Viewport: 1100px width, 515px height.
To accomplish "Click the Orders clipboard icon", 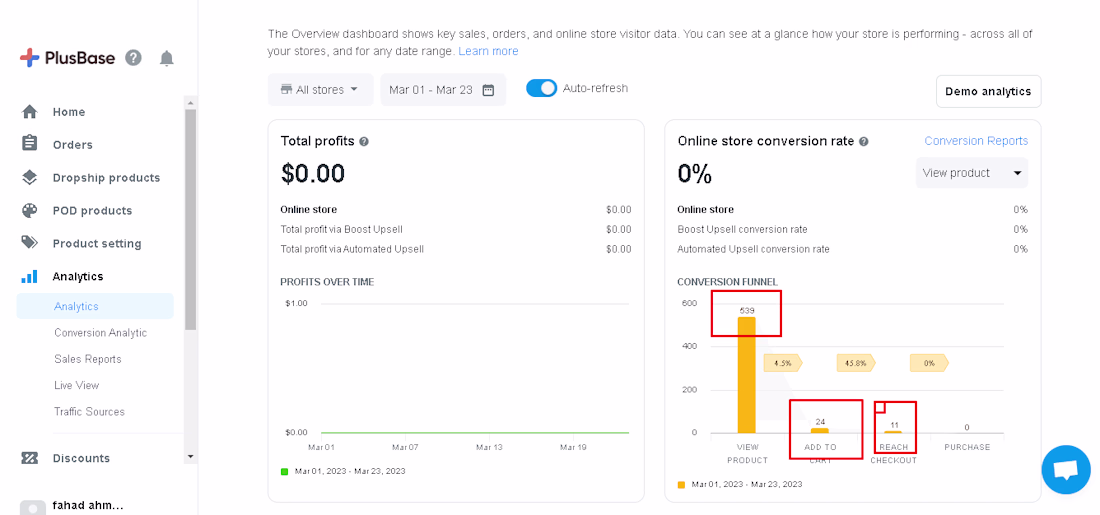I will pyautogui.click(x=29, y=144).
